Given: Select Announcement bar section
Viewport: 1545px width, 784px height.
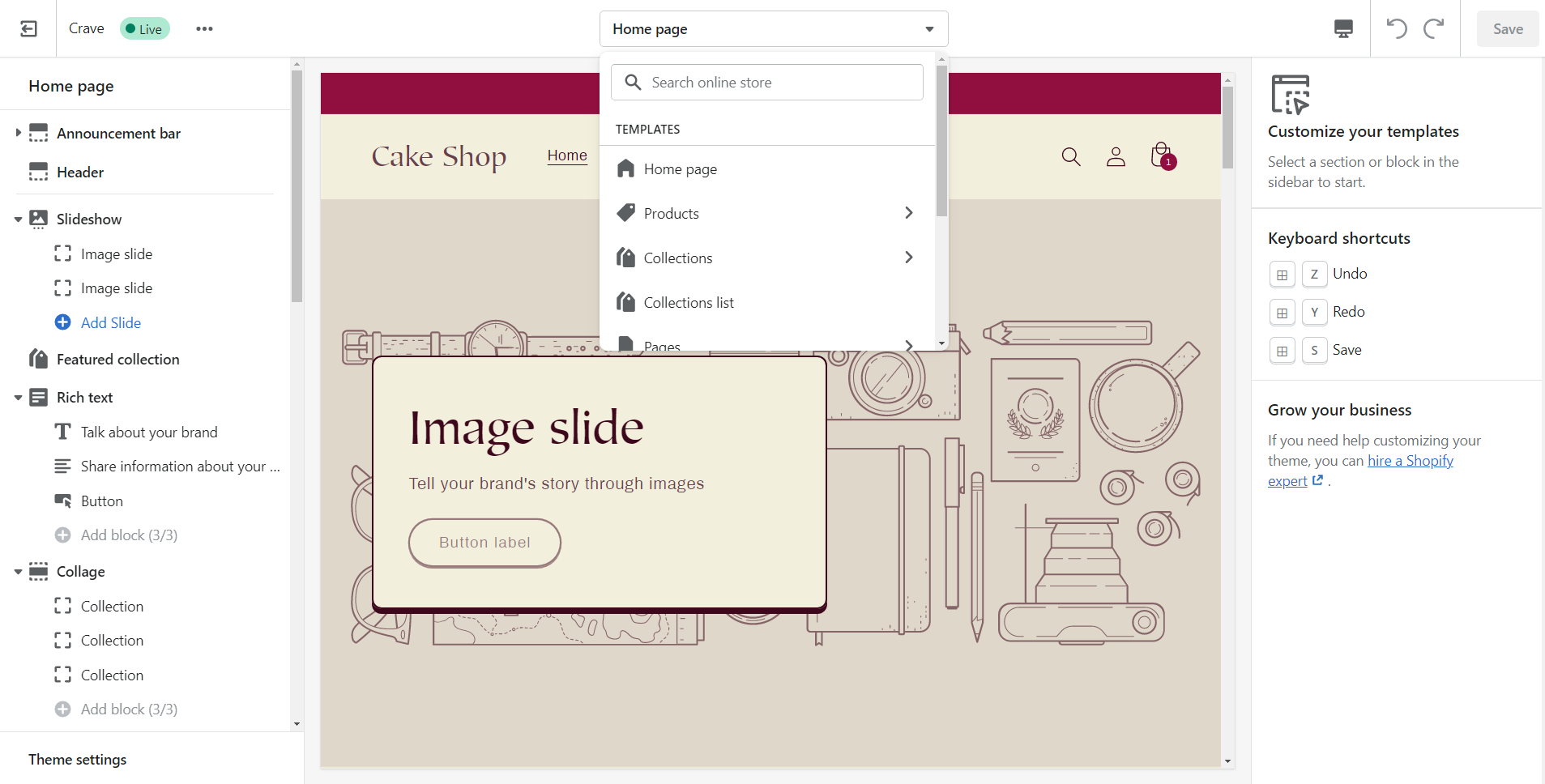Looking at the screenshot, I should click(118, 134).
